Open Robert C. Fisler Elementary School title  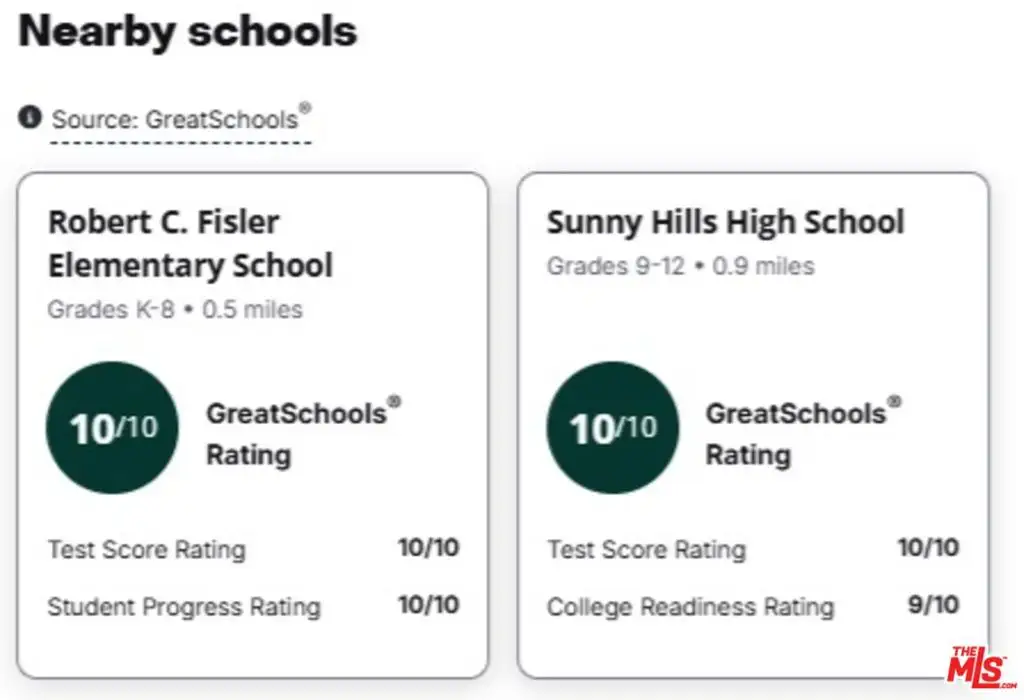191,244
